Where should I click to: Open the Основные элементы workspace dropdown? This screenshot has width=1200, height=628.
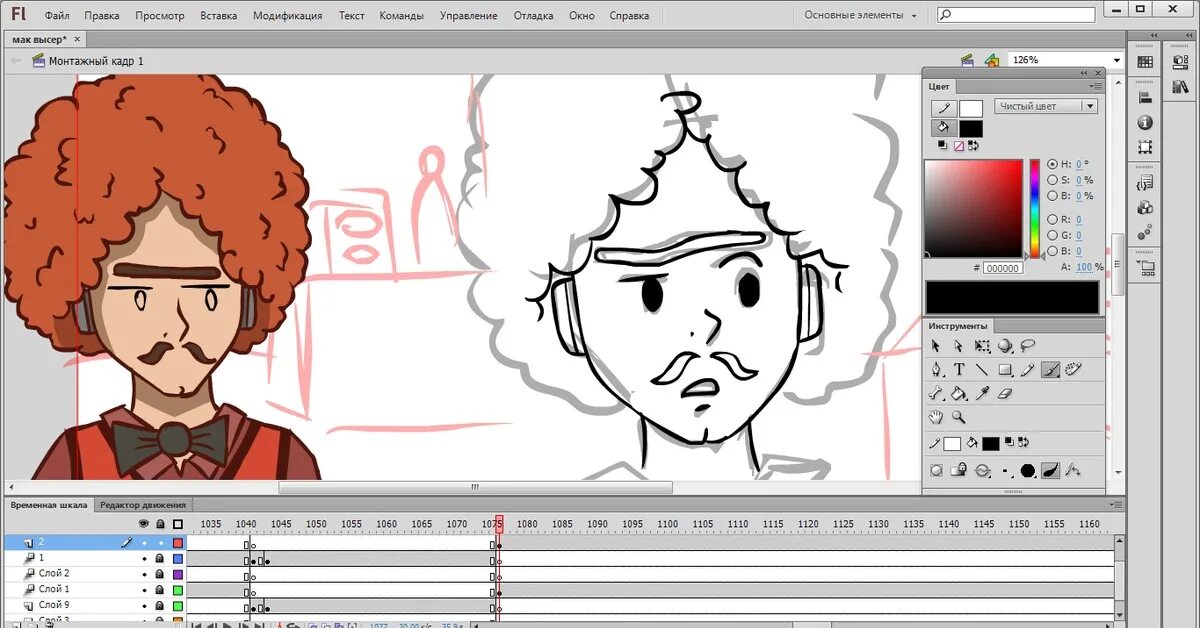tap(860, 15)
